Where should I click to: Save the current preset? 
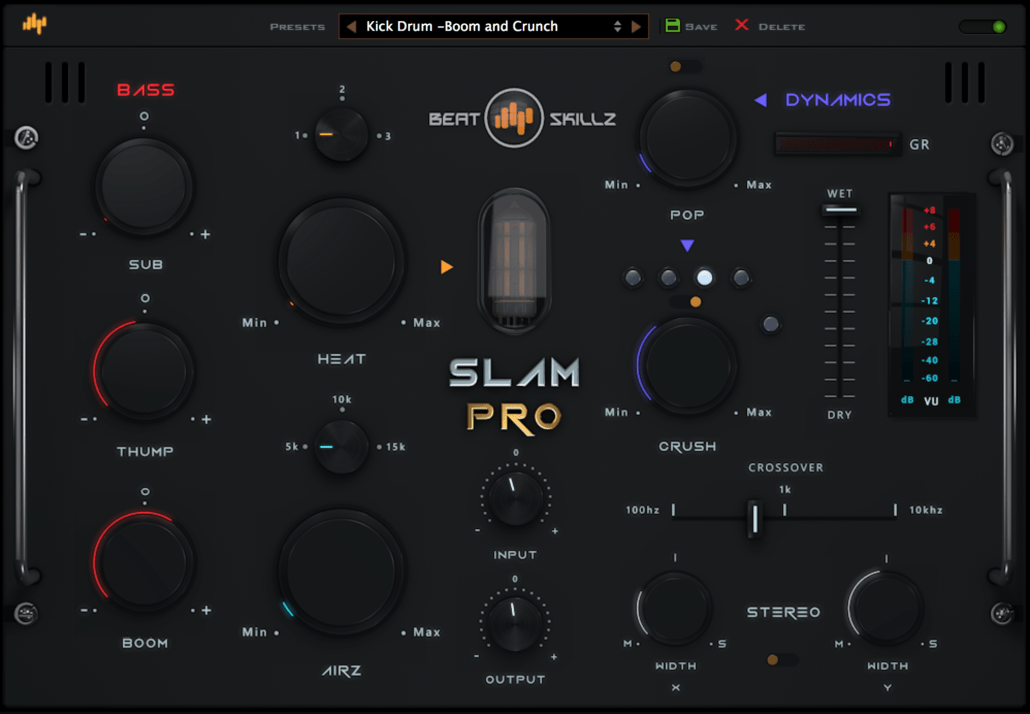point(691,26)
